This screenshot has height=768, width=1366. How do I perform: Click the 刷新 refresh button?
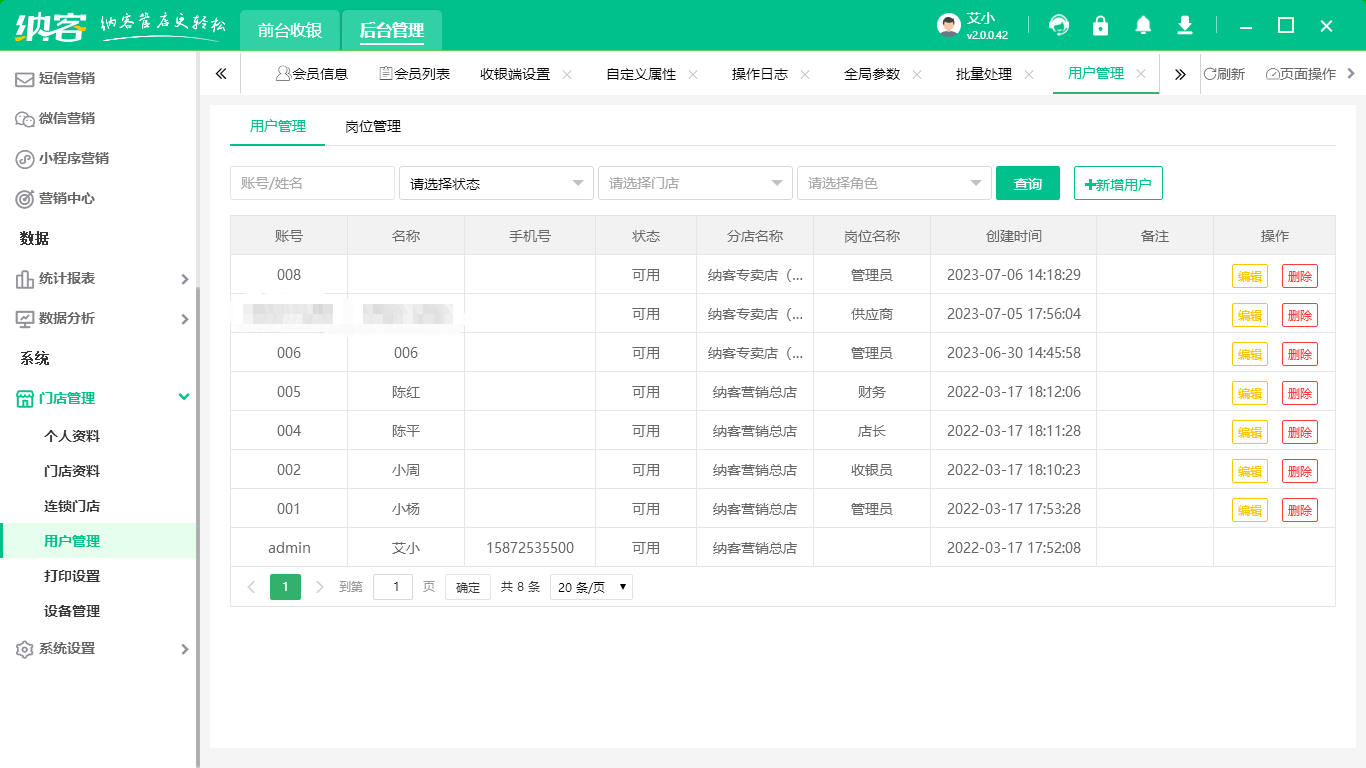coord(1224,74)
